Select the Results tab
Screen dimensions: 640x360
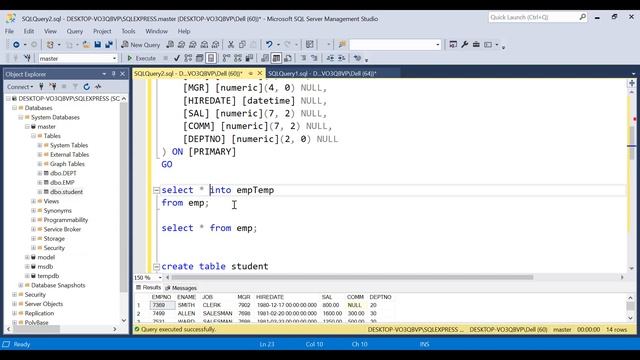tap(149, 288)
